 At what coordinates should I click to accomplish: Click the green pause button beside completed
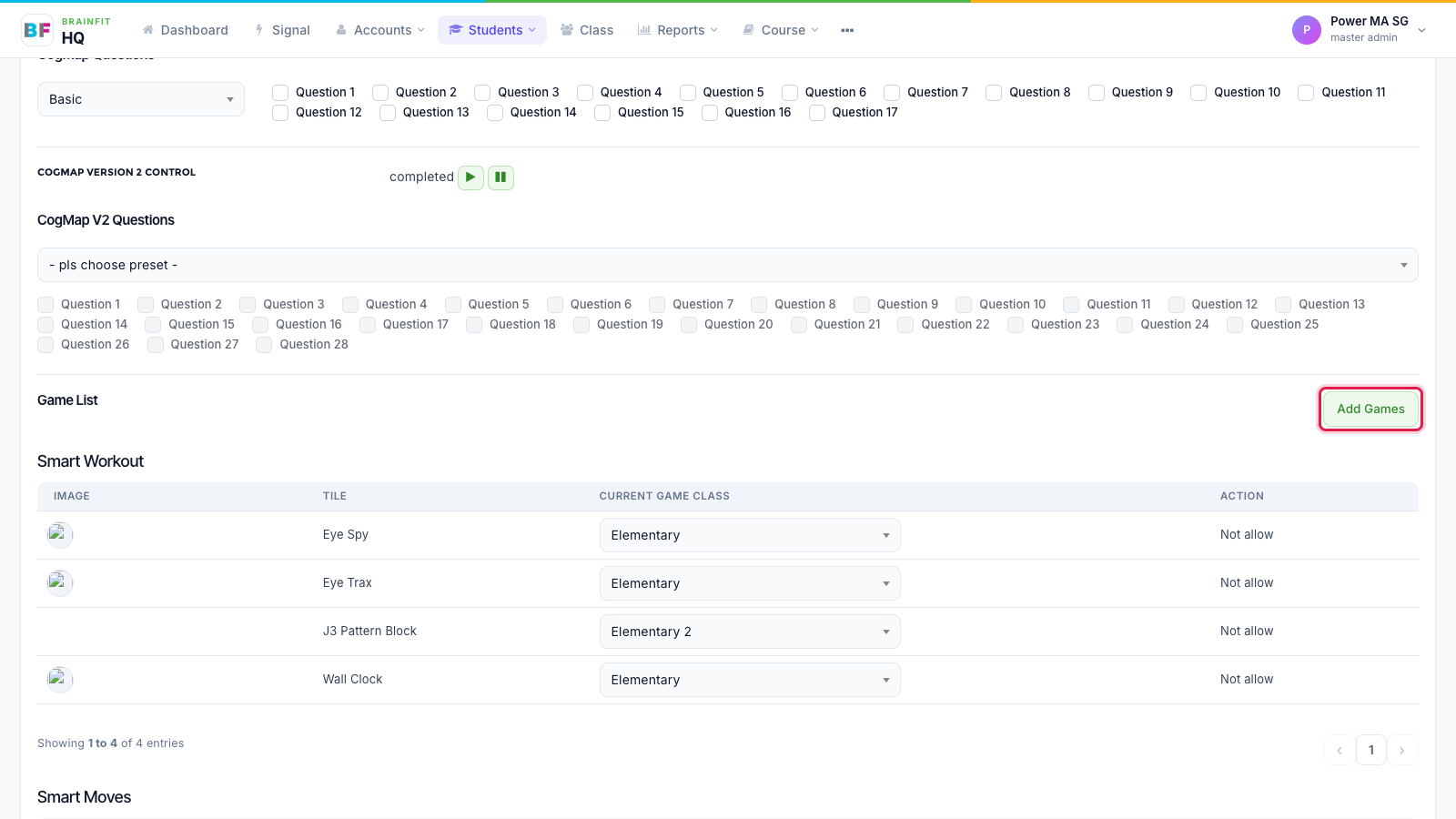[x=500, y=177]
